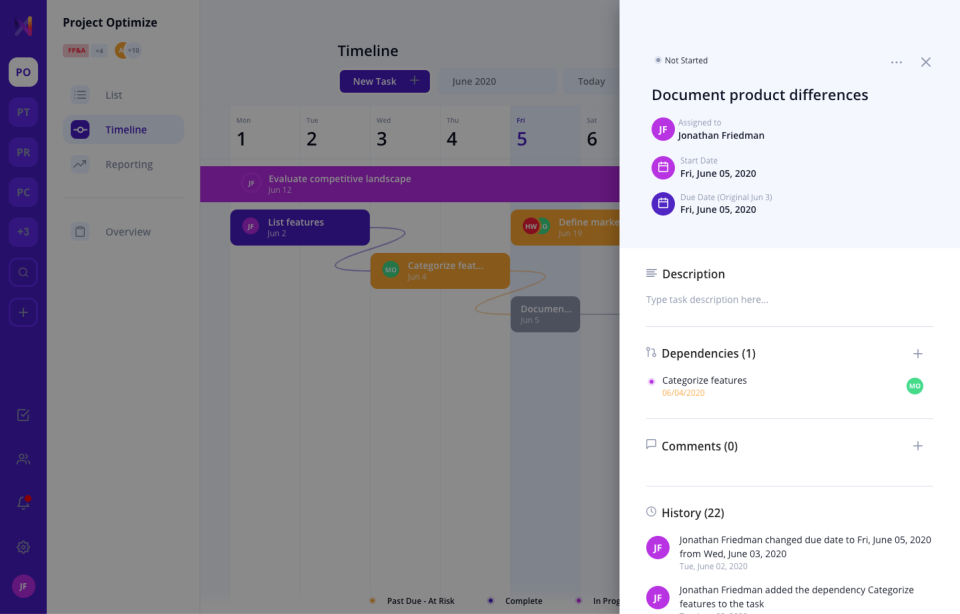
Task: Jump to Today on the timeline
Action: pos(591,81)
